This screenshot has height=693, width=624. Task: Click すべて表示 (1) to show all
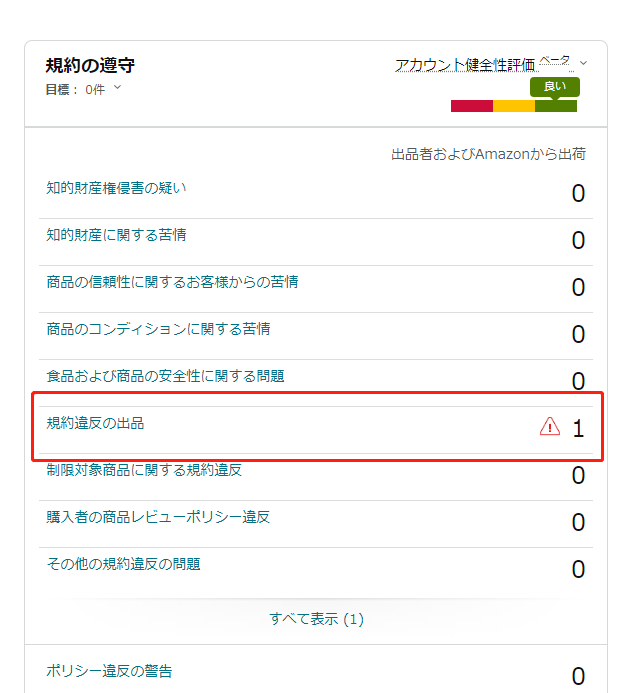coord(316,619)
